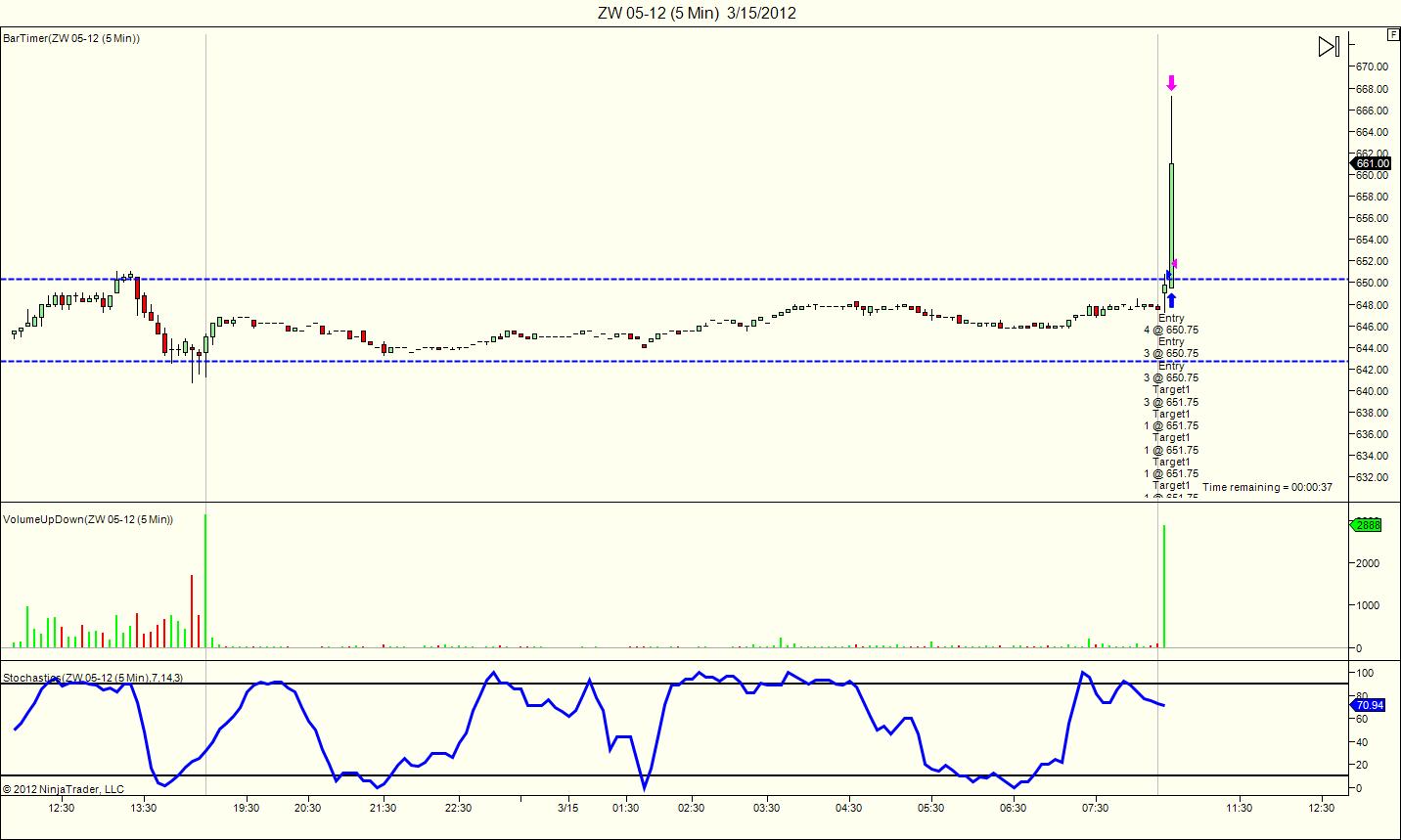The height and width of the screenshot is (840, 1401).
Task: Select the VolumeUpDown indicator label
Action: (88, 519)
